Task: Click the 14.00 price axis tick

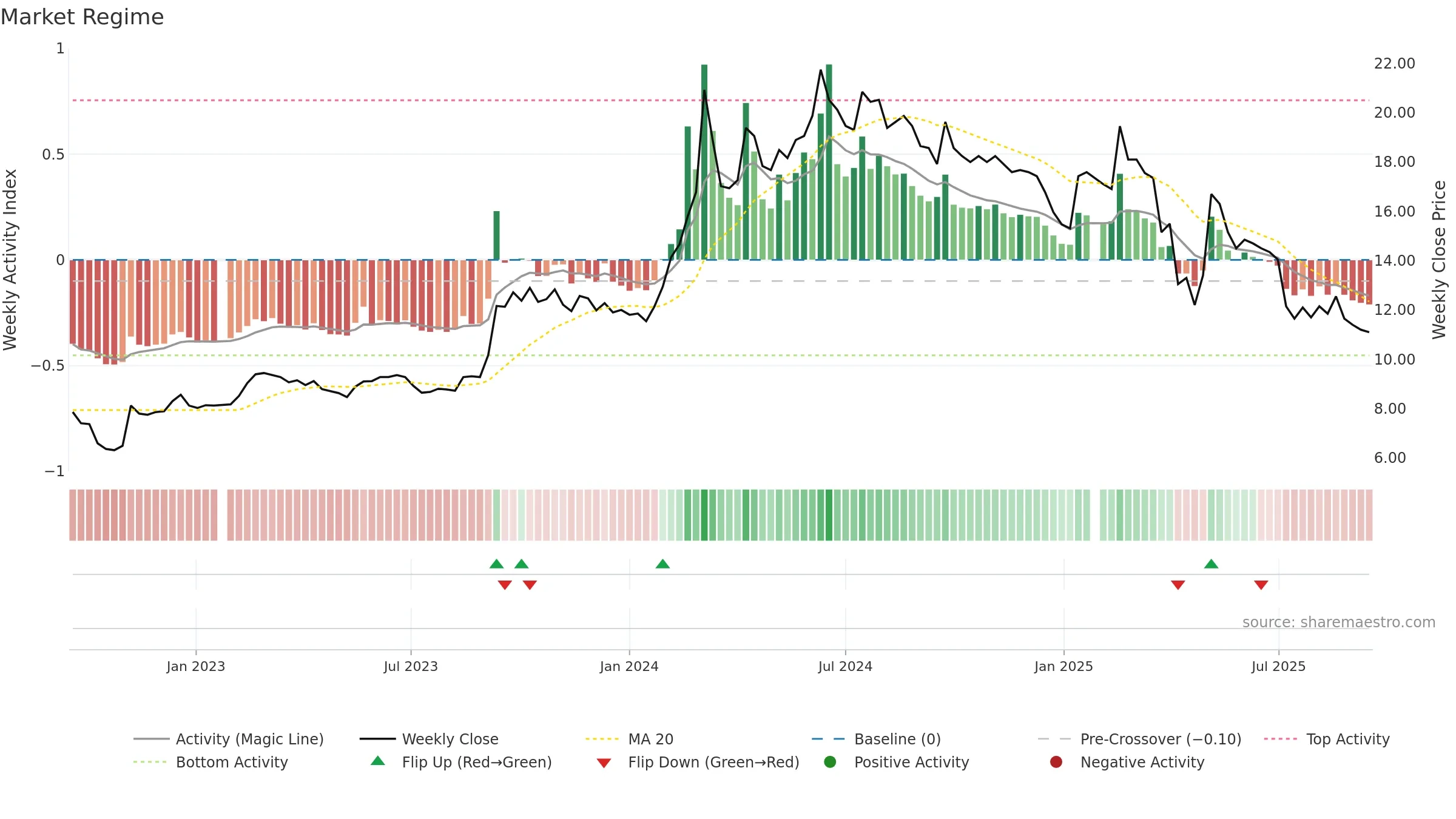Action: [x=1395, y=261]
